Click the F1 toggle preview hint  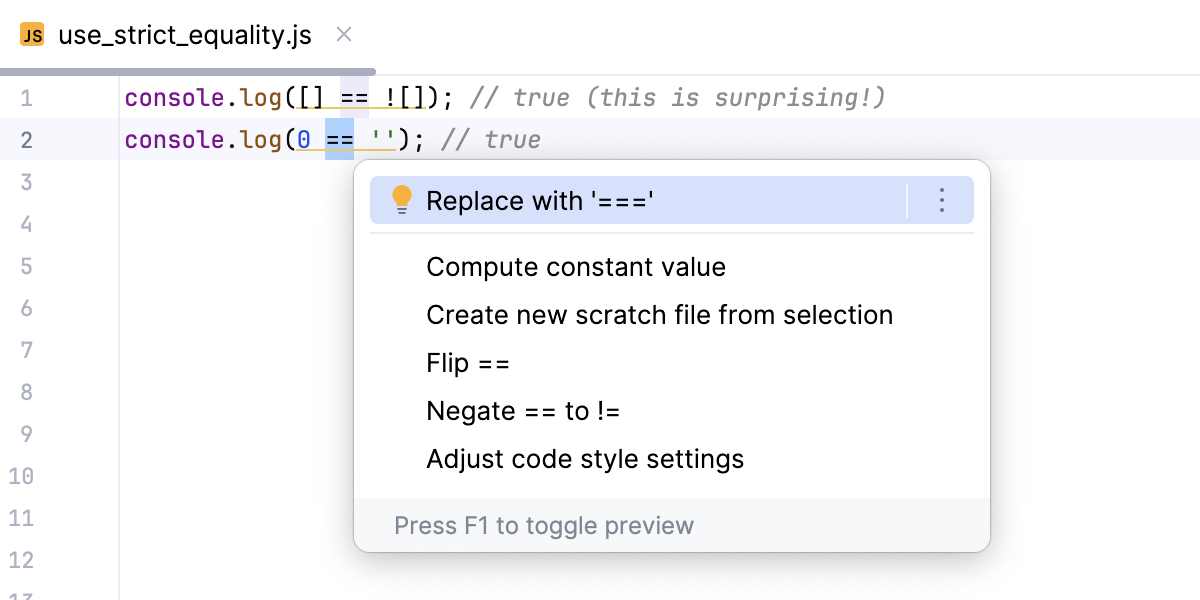pos(544,525)
